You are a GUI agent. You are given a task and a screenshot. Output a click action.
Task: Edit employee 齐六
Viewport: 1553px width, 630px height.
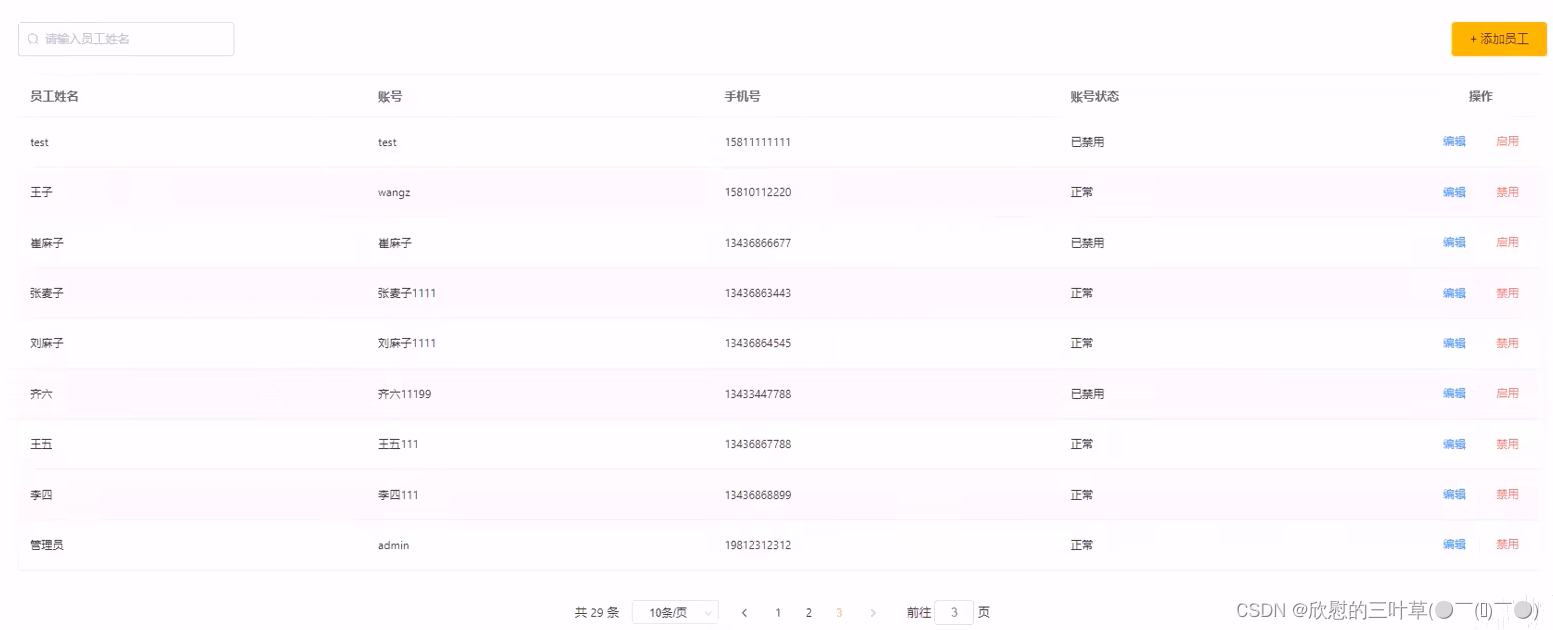(1454, 393)
